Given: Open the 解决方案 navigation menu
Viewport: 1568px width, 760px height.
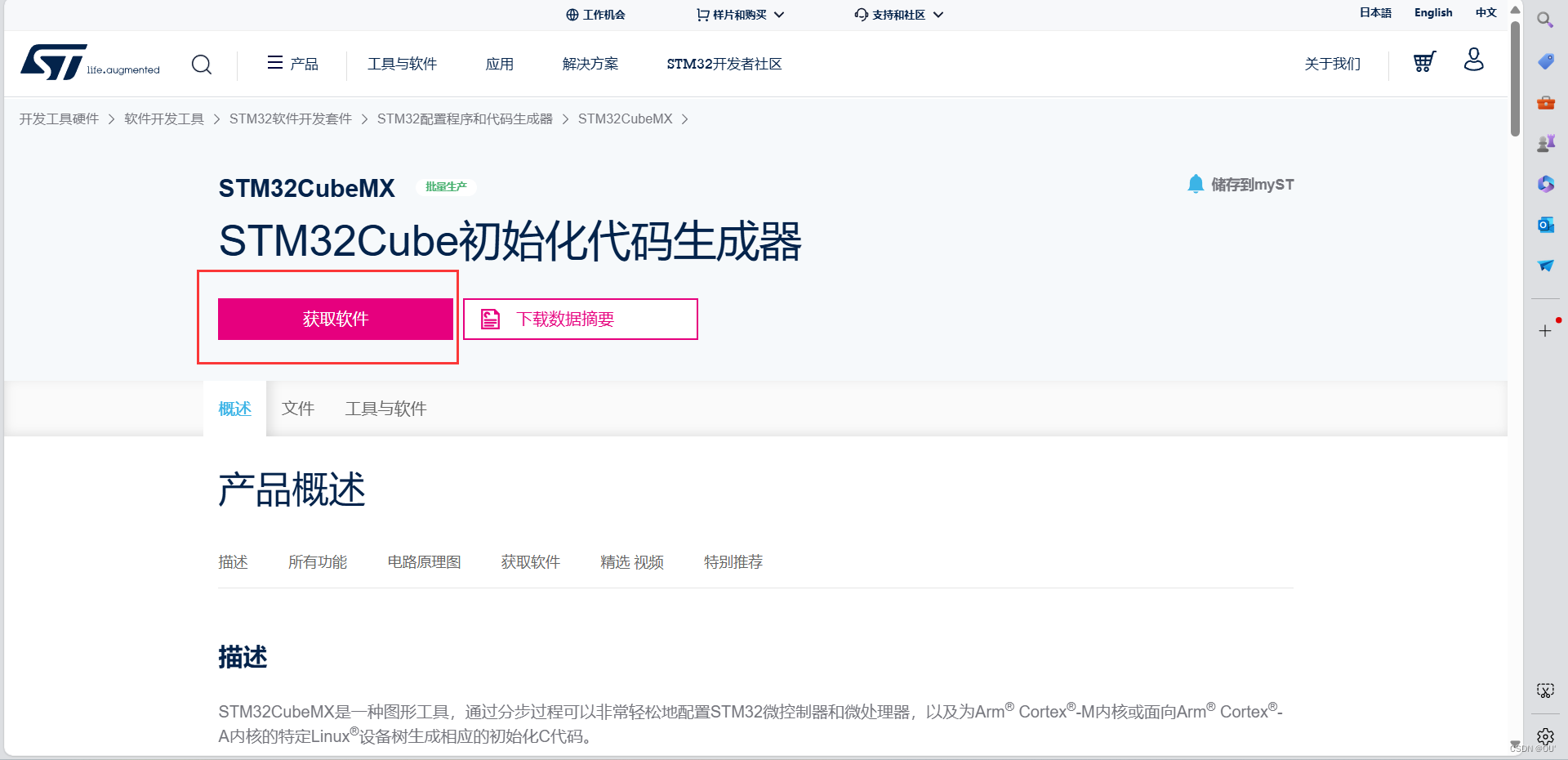Looking at the screenshot, I should click(590, 64).
